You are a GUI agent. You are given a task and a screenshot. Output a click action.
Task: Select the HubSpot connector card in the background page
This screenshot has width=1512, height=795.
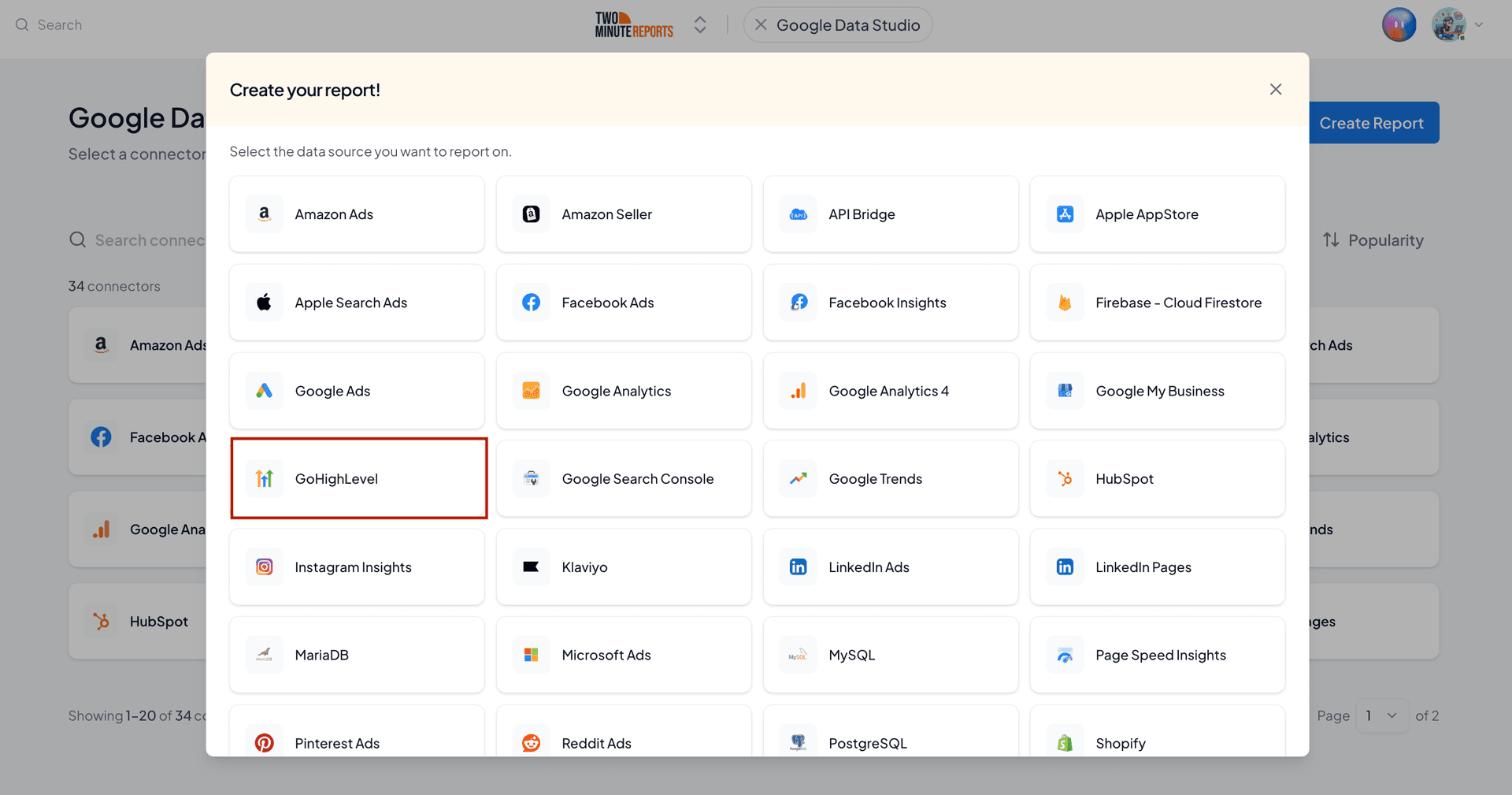pos(138,621)
